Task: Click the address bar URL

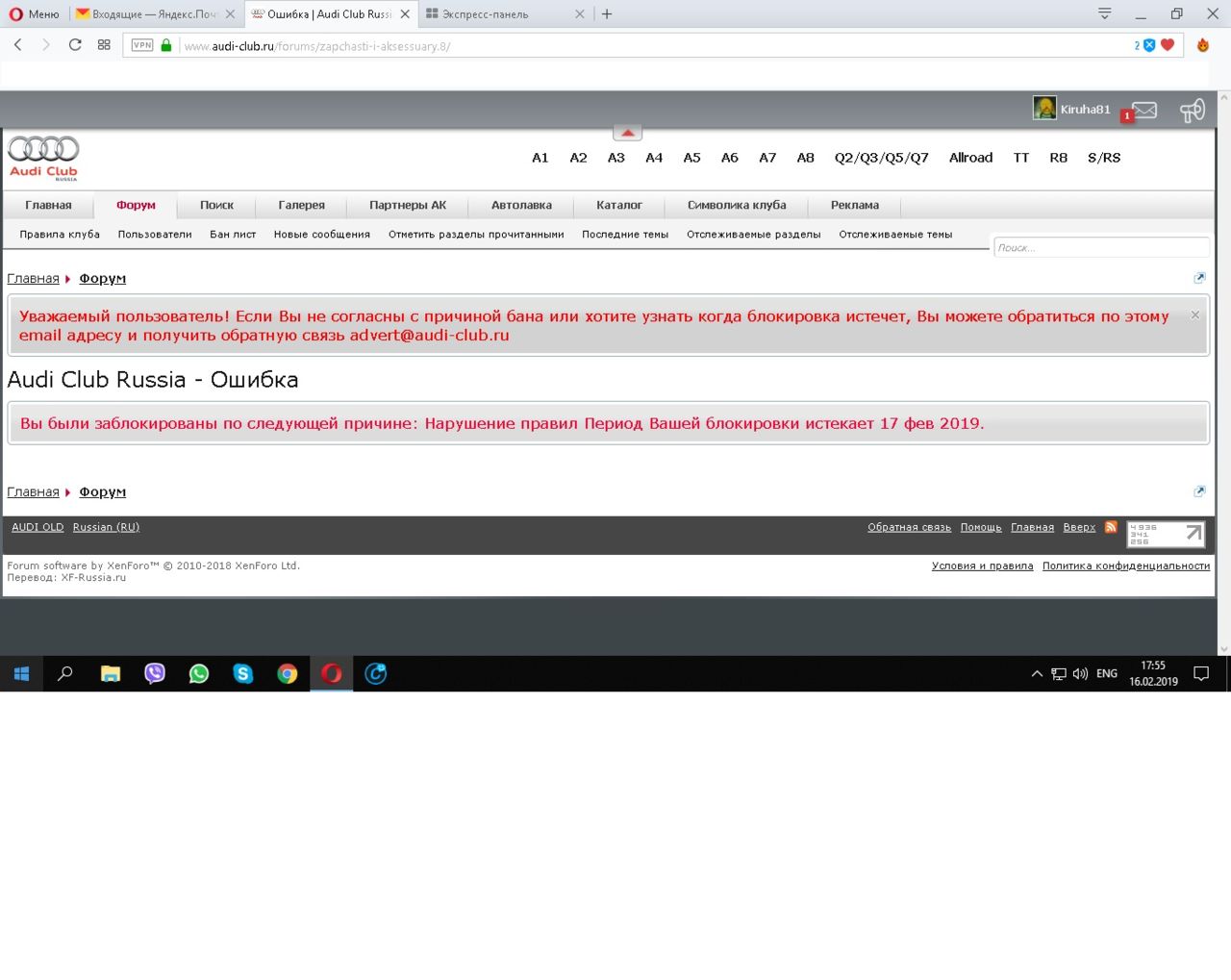Action: tap(316, 46)
